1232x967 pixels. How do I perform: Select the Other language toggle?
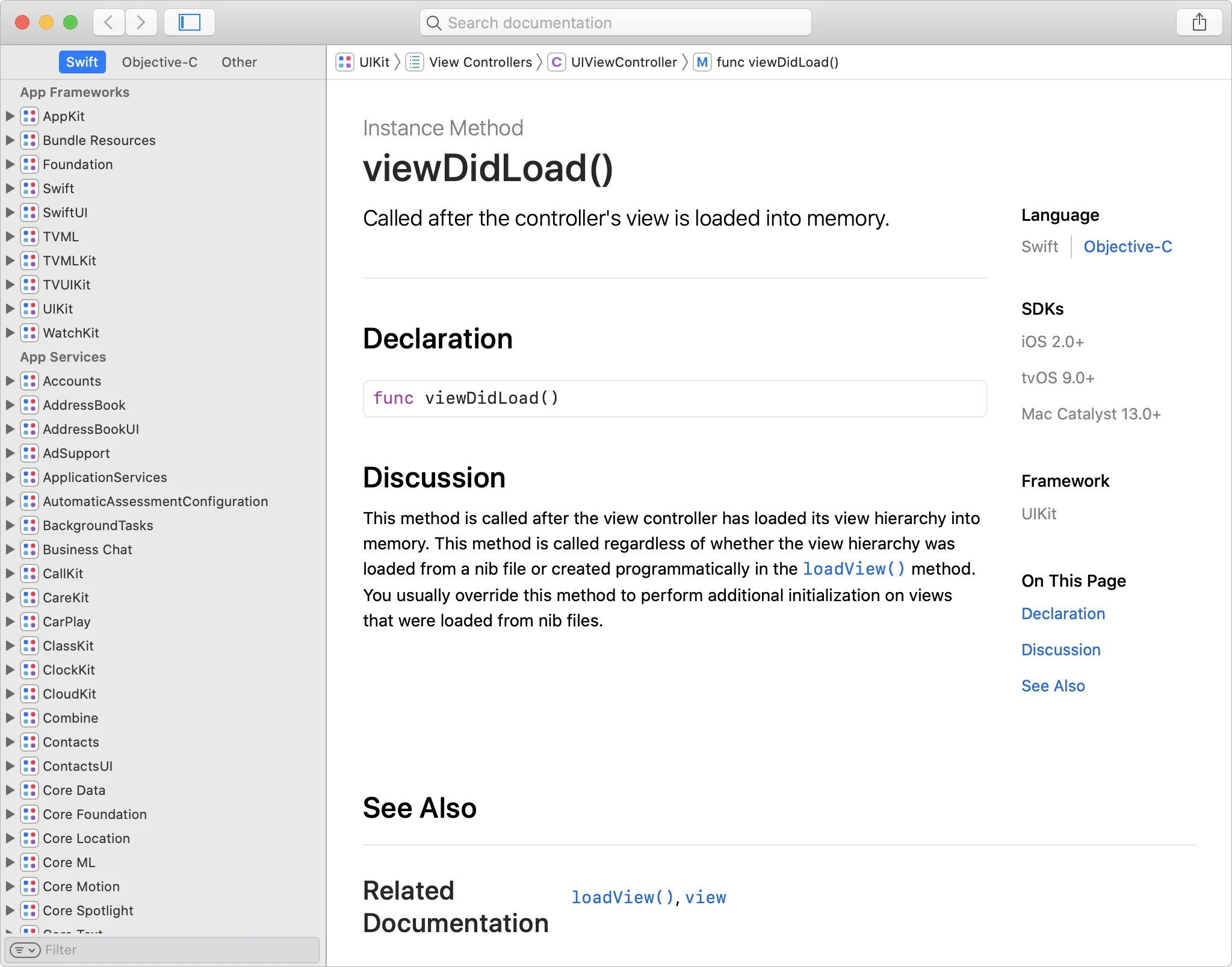pyautogui.click(x=238, y=62)
